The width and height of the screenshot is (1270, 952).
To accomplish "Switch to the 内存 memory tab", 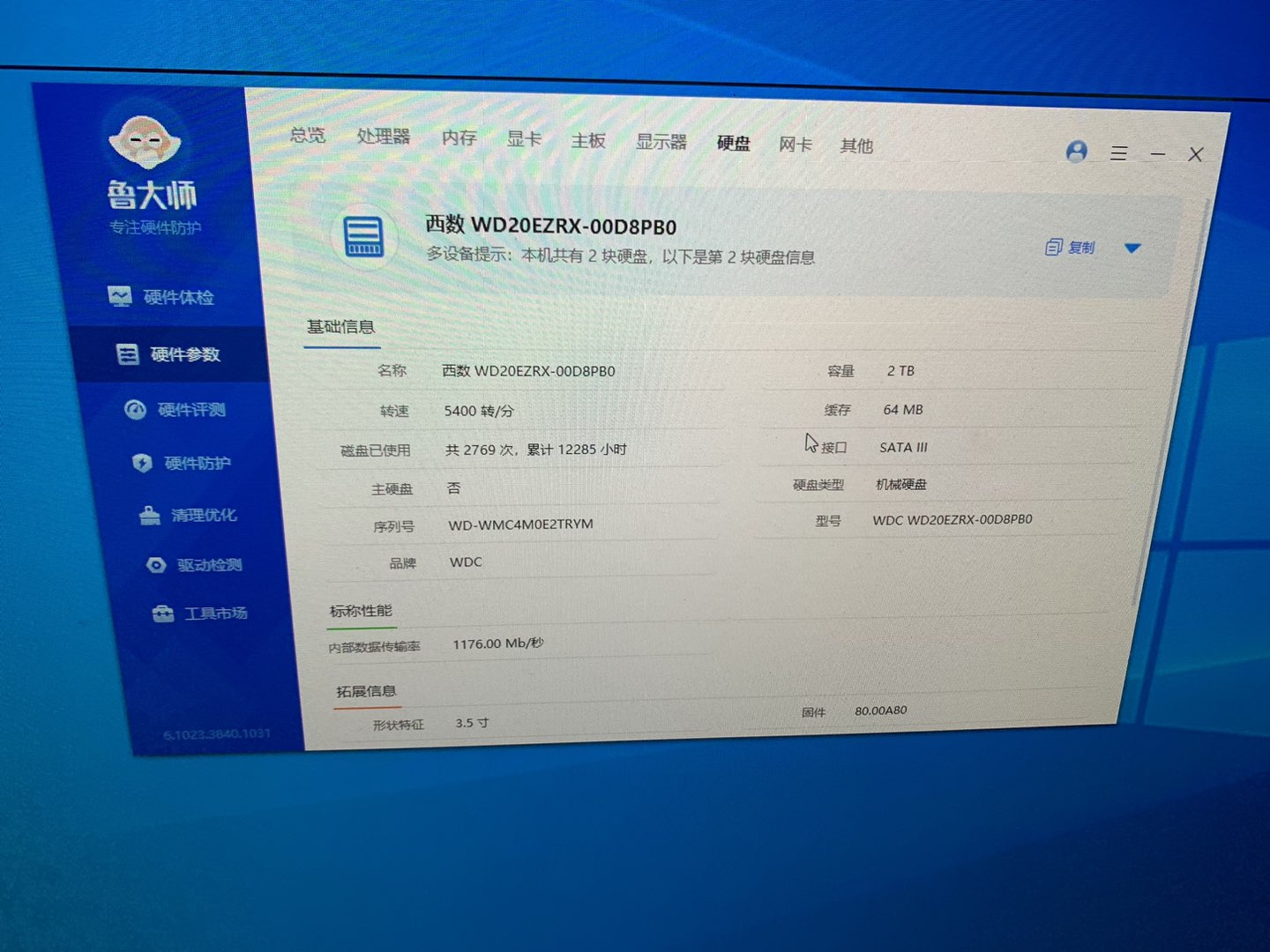I will tap(459, 138).
